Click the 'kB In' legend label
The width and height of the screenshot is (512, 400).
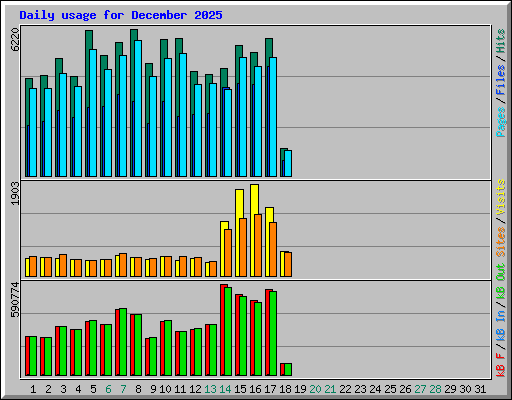tap(501, 327)
